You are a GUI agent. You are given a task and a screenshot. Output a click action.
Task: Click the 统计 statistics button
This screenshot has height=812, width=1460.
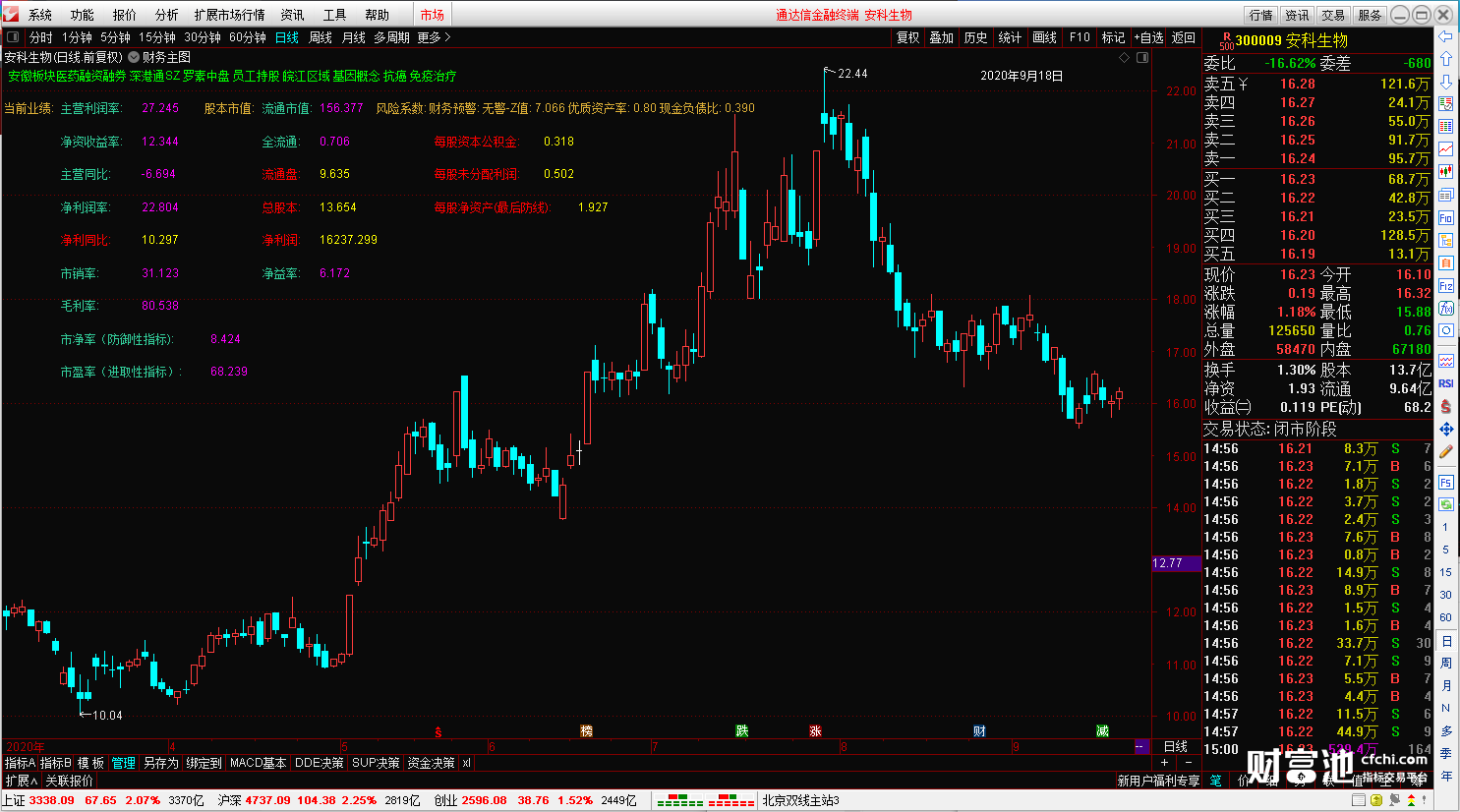coord(1010,37)
